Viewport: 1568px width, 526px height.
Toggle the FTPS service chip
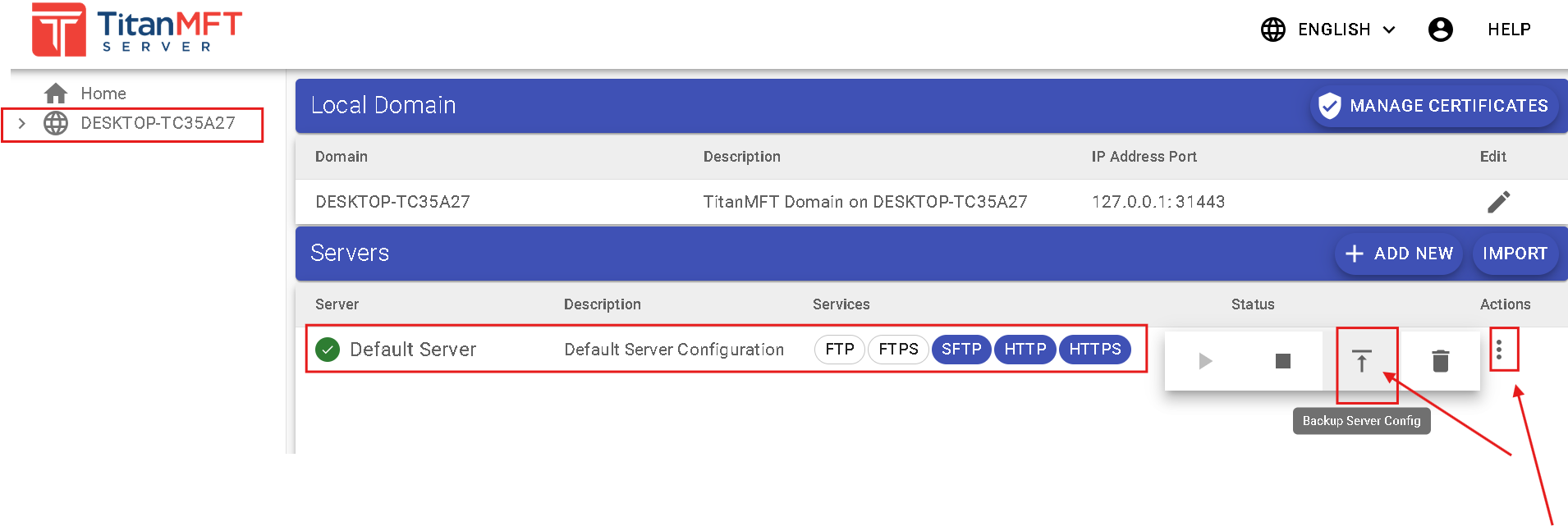click(898, 350)
